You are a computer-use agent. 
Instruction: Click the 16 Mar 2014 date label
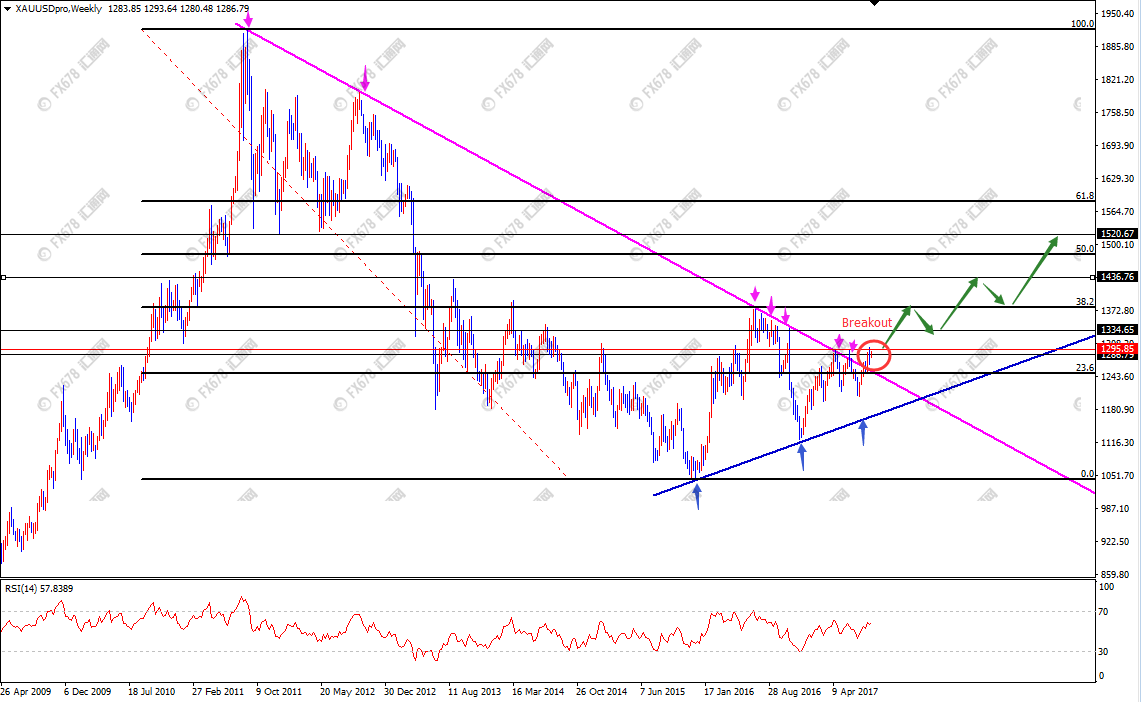(x=538, y=692)
